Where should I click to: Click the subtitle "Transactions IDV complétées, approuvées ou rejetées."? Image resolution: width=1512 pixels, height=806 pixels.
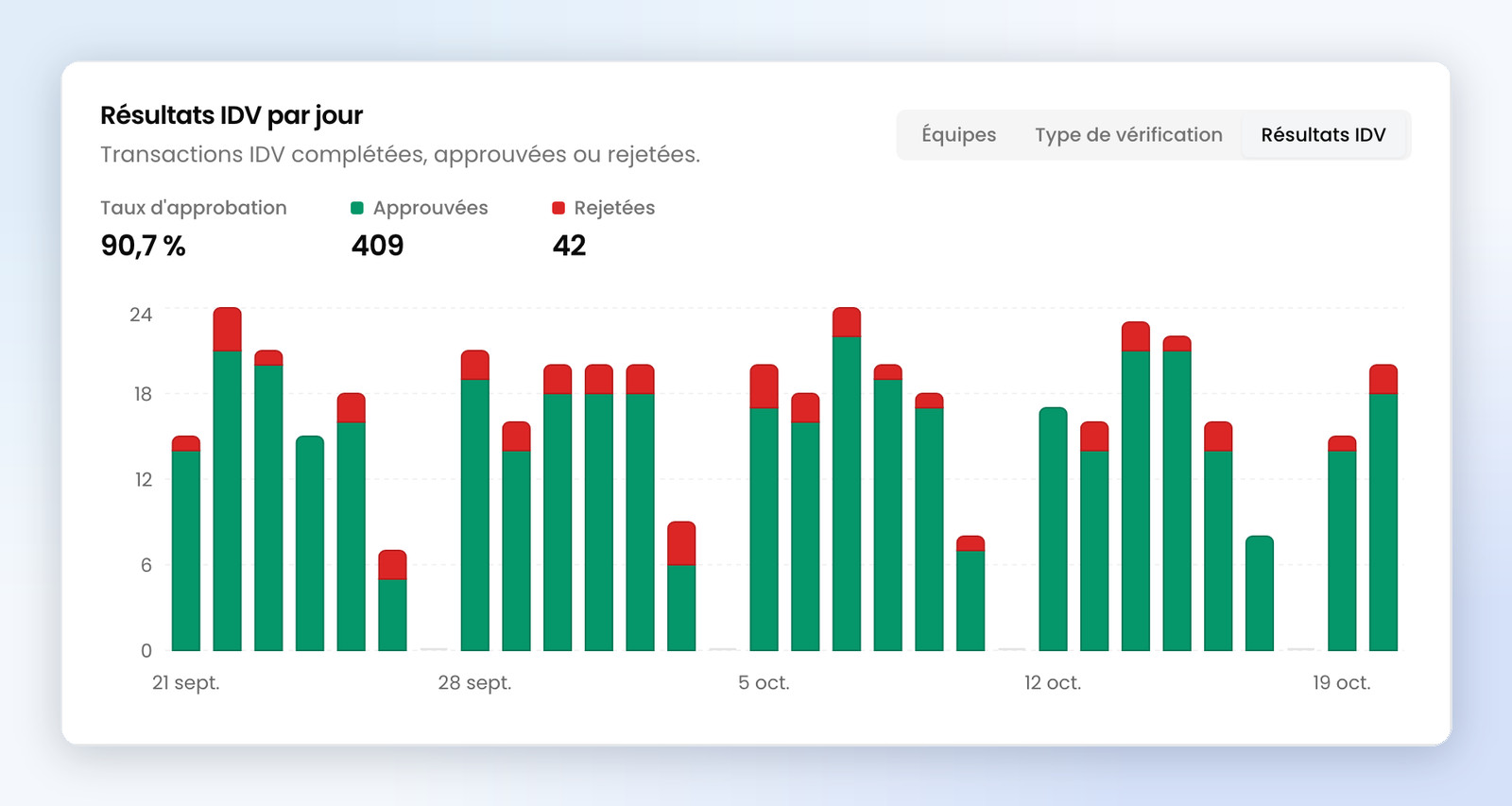400,154
